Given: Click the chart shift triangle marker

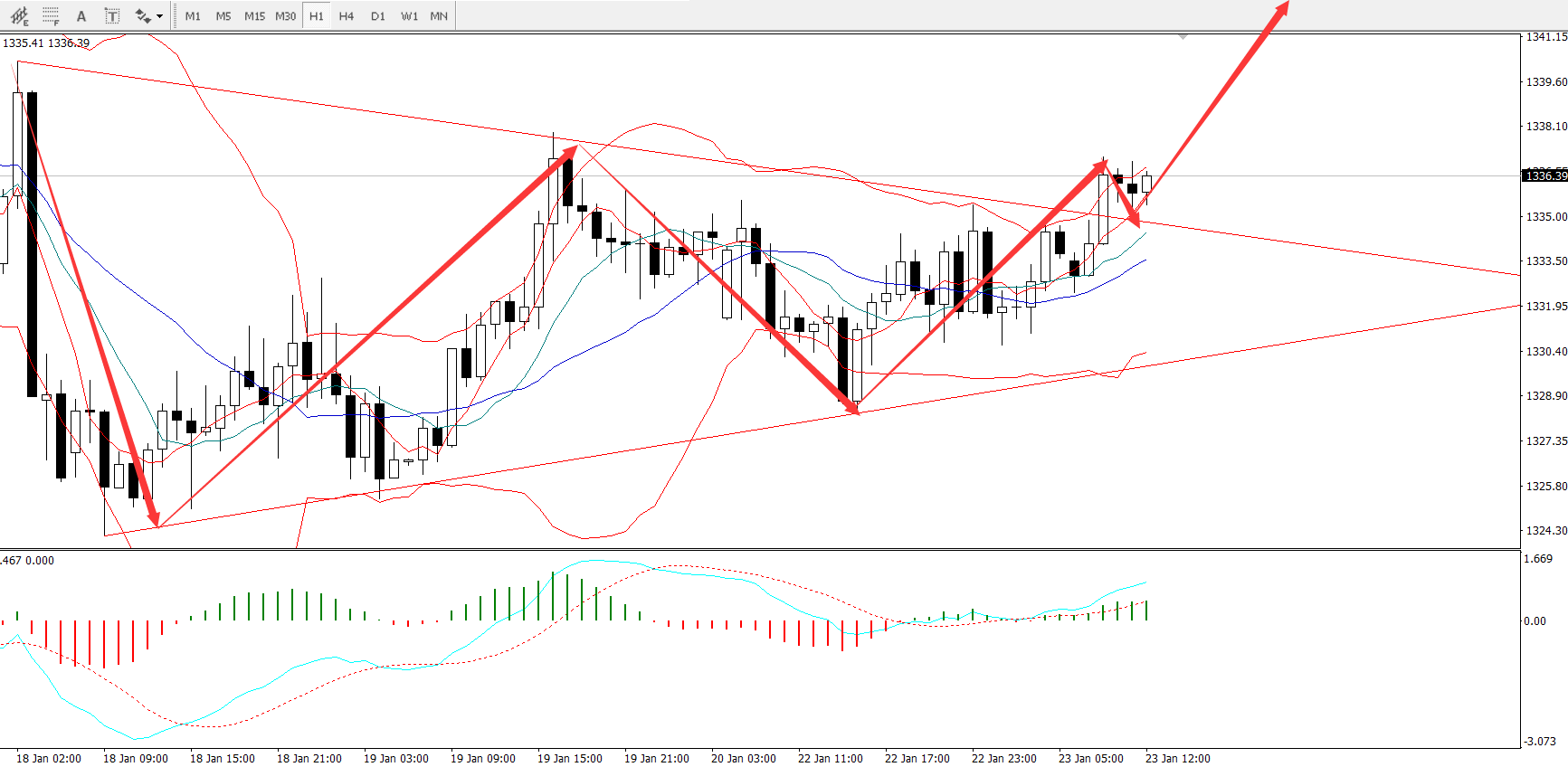Looking at the screenshot, I should pos(1183,37).
